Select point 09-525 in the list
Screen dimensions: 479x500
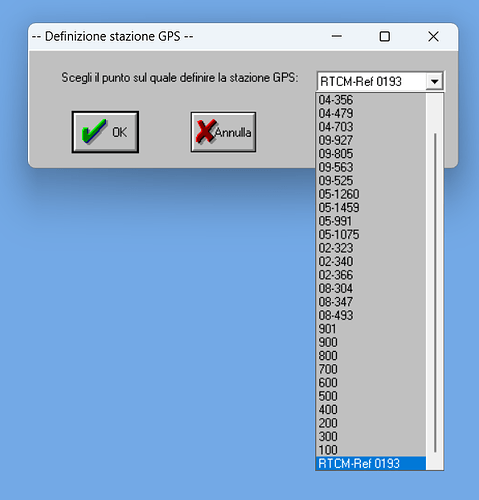371,181
